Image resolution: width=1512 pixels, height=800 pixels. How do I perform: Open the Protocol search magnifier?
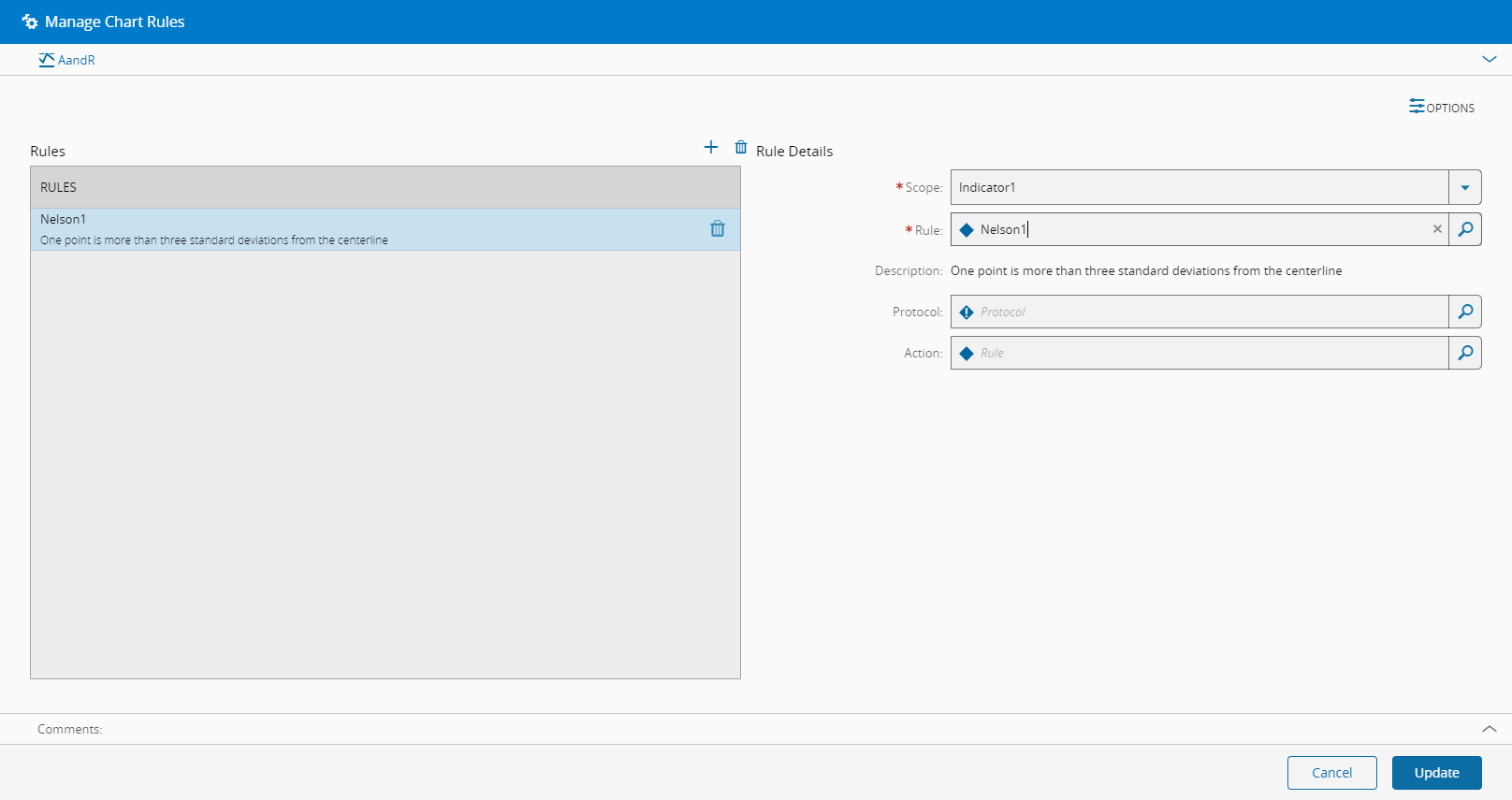[x=1465, y=312]
